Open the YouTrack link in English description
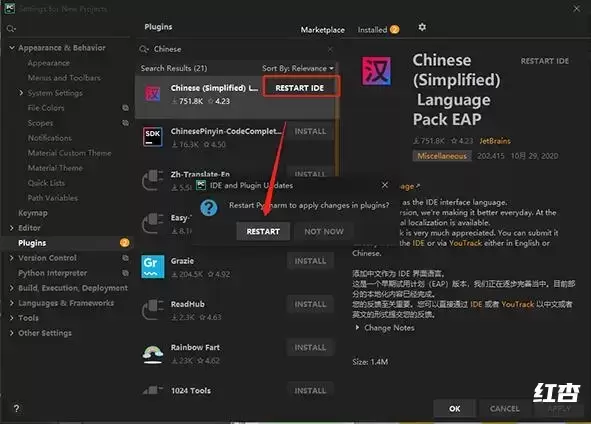The width and height of the screenshot is (591, 424). click(x=465, y=243)
